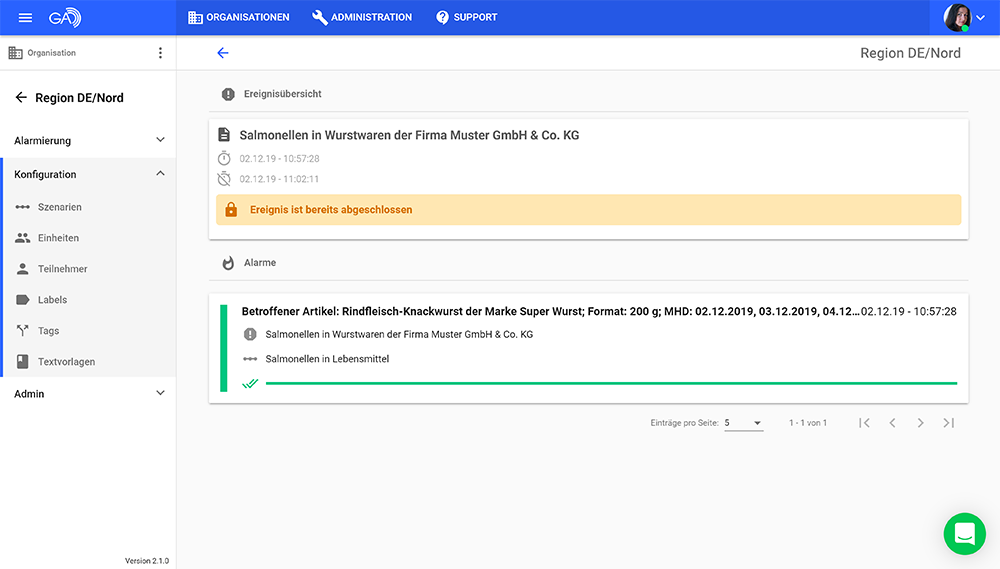Jump to the last page of alarms
Image resolution: width=1000 pixels, height=569 pixels.
[948, 423]
